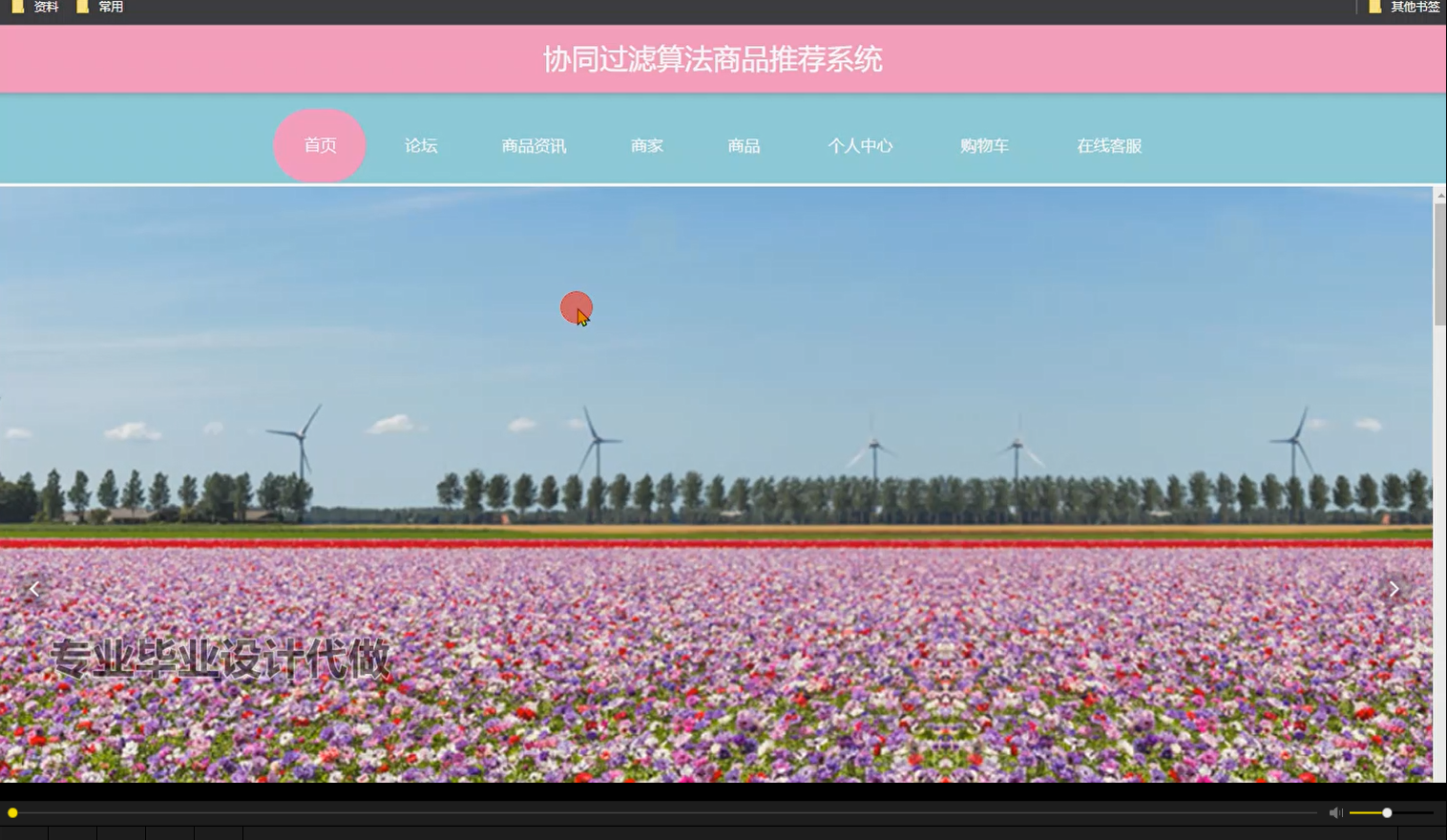Viewport: 1447px width, 840px height.
Task: Open the 个人中心 personal center
Action: (x=860, y=145)
